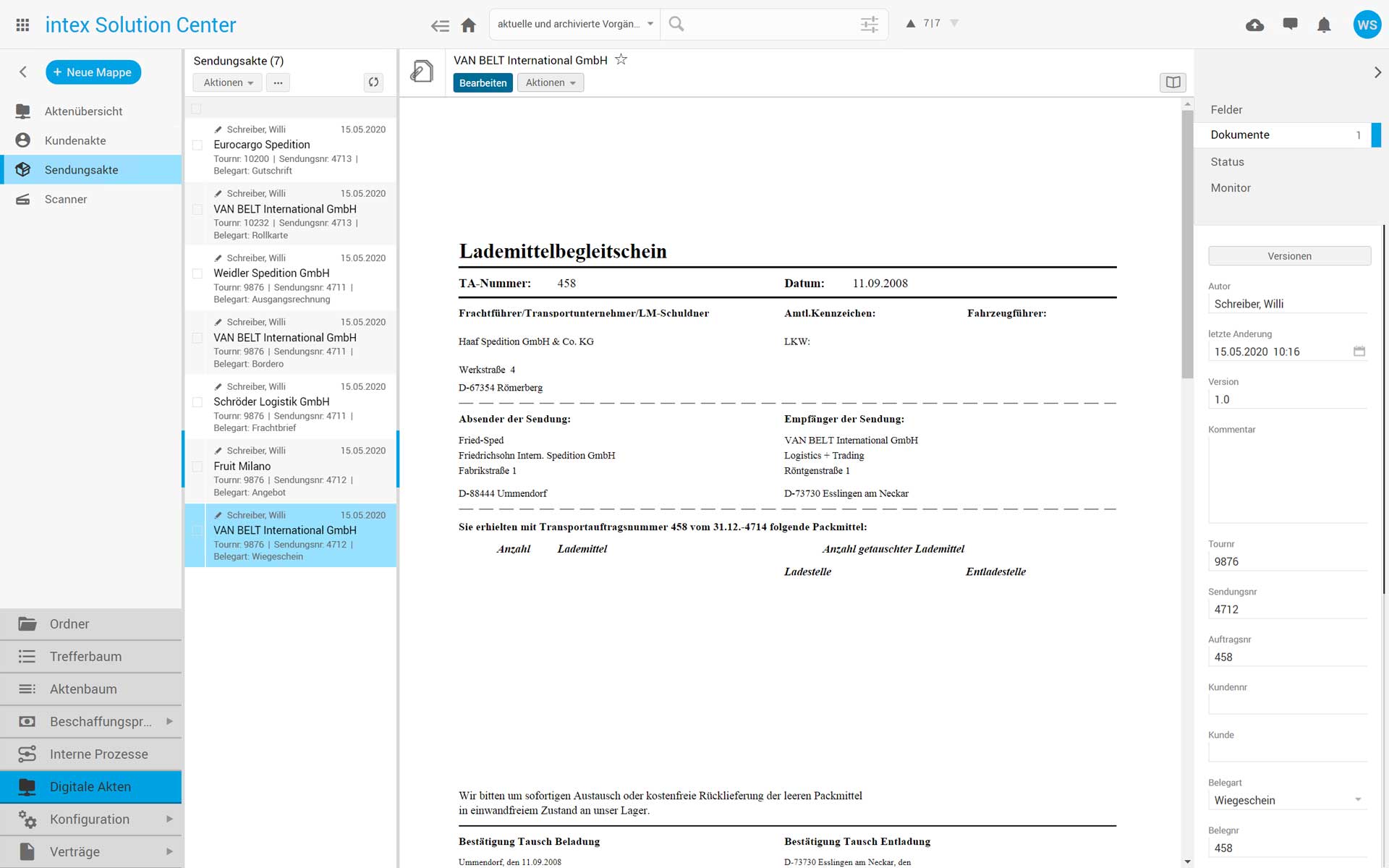
Task: Refresh the Sendungsakte list
Action: [373, 82]
